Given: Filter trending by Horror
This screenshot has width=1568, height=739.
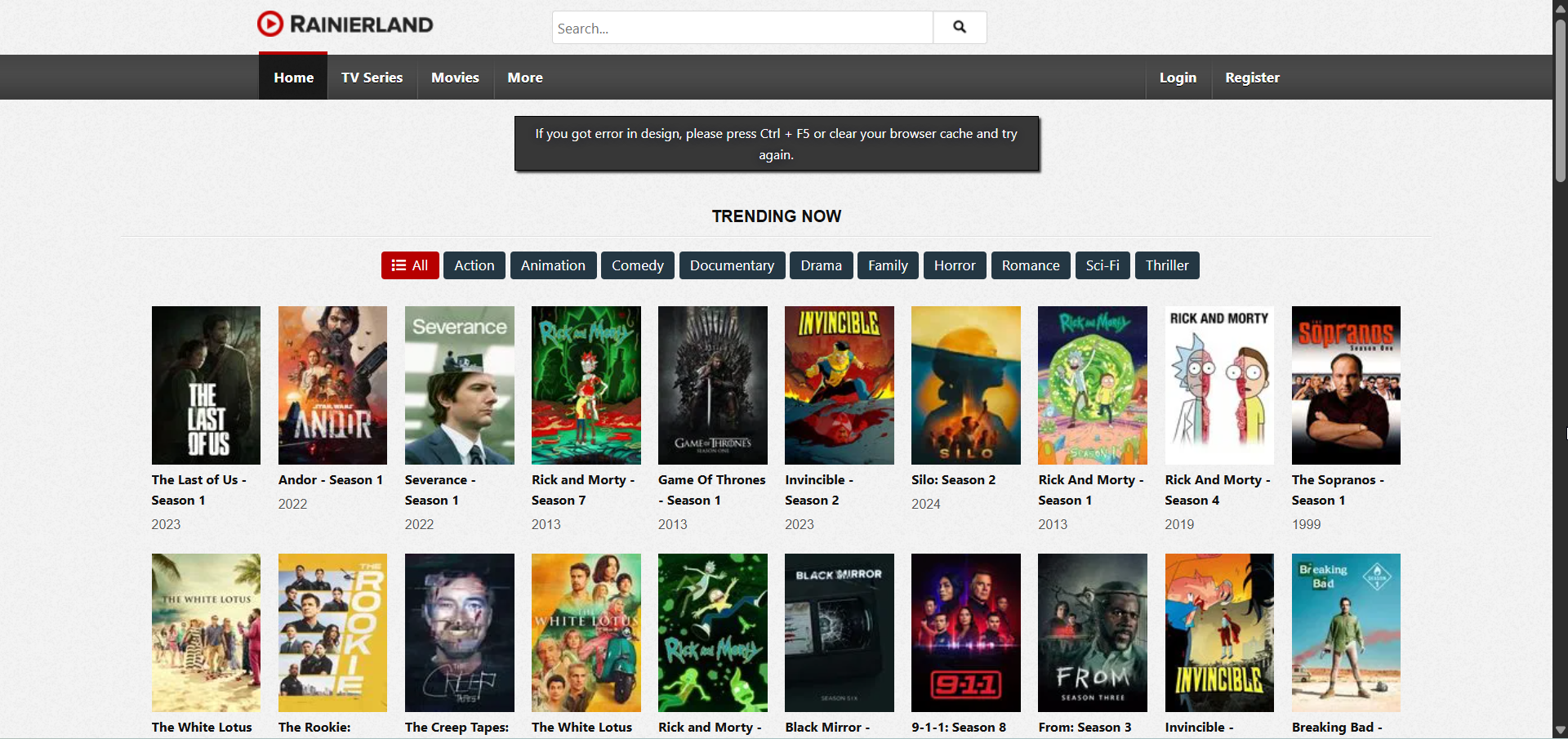Looking at the screenshot, I should [955, 265].
